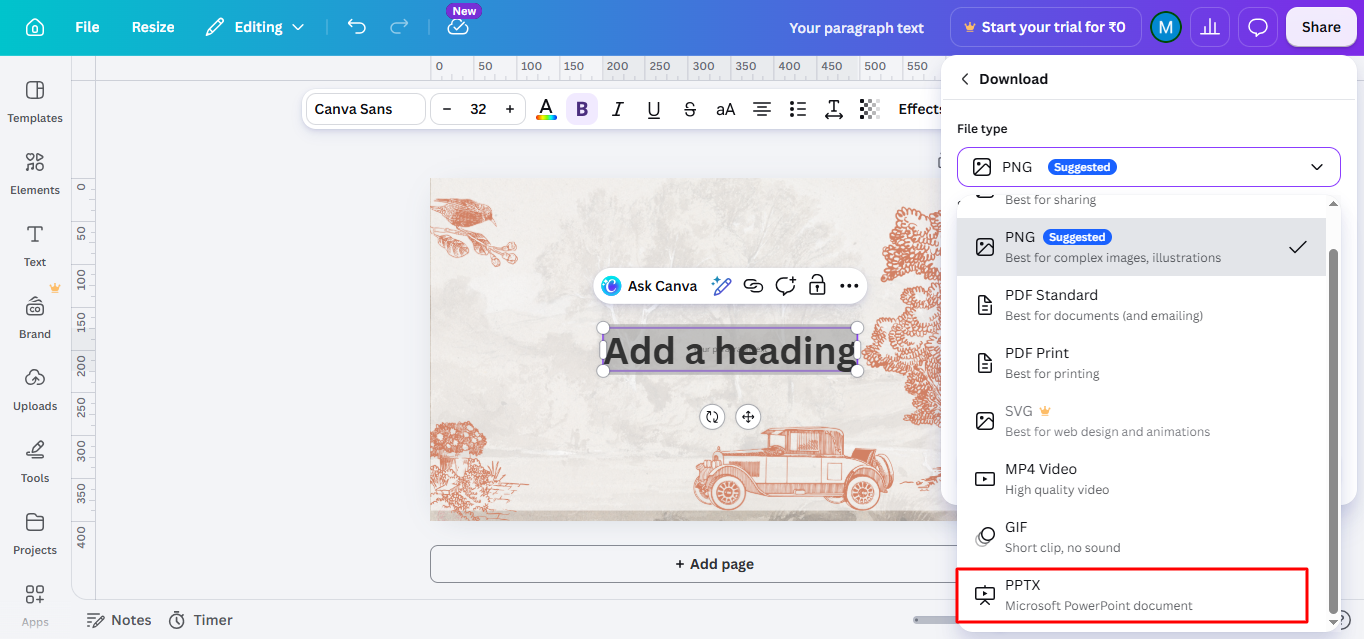Open the text color picker

click(546, 109)
